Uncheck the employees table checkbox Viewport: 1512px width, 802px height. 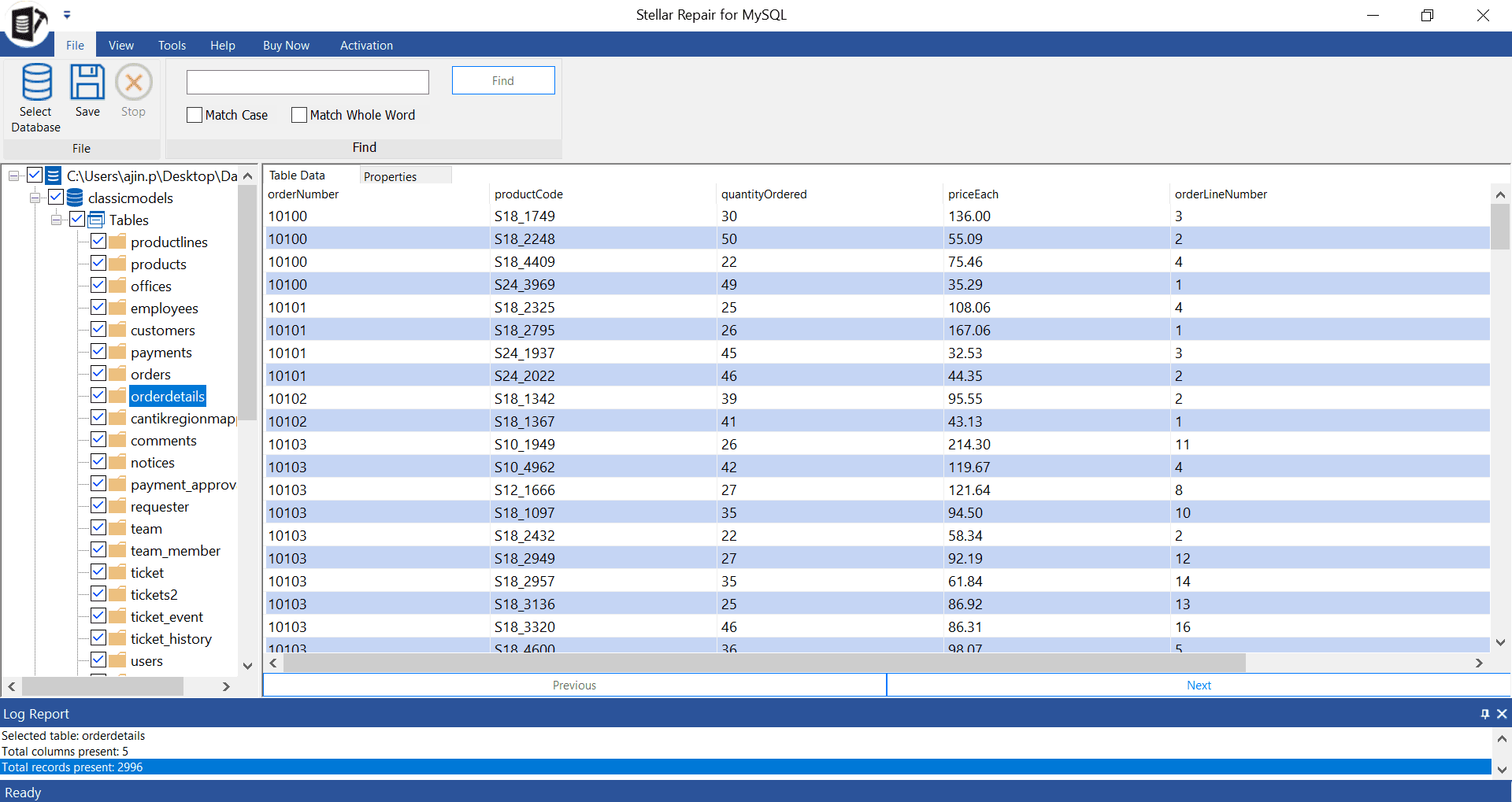(98, 307)
